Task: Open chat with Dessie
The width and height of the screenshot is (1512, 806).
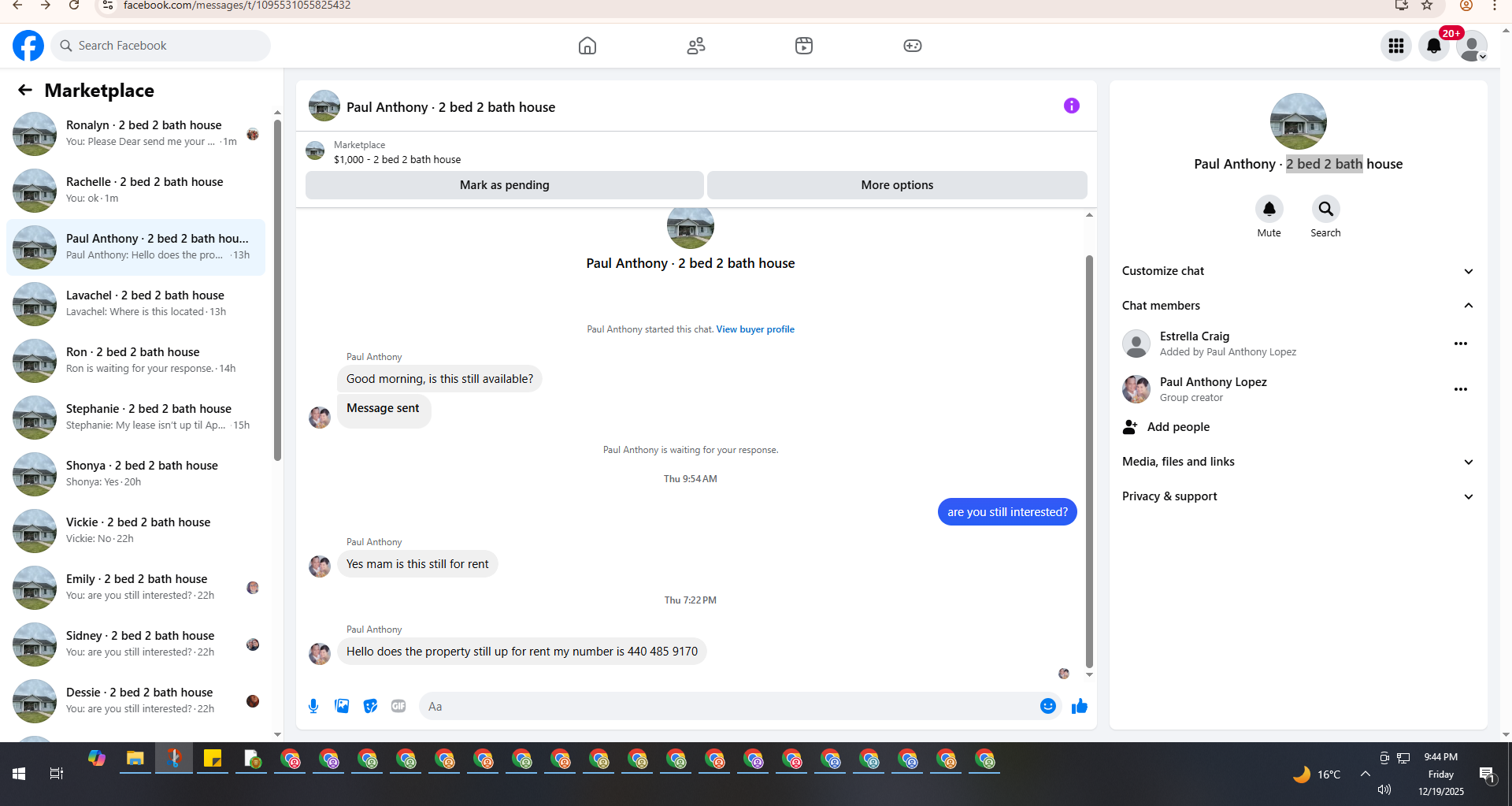Action: pyautogui.click(x=135, y=701)
